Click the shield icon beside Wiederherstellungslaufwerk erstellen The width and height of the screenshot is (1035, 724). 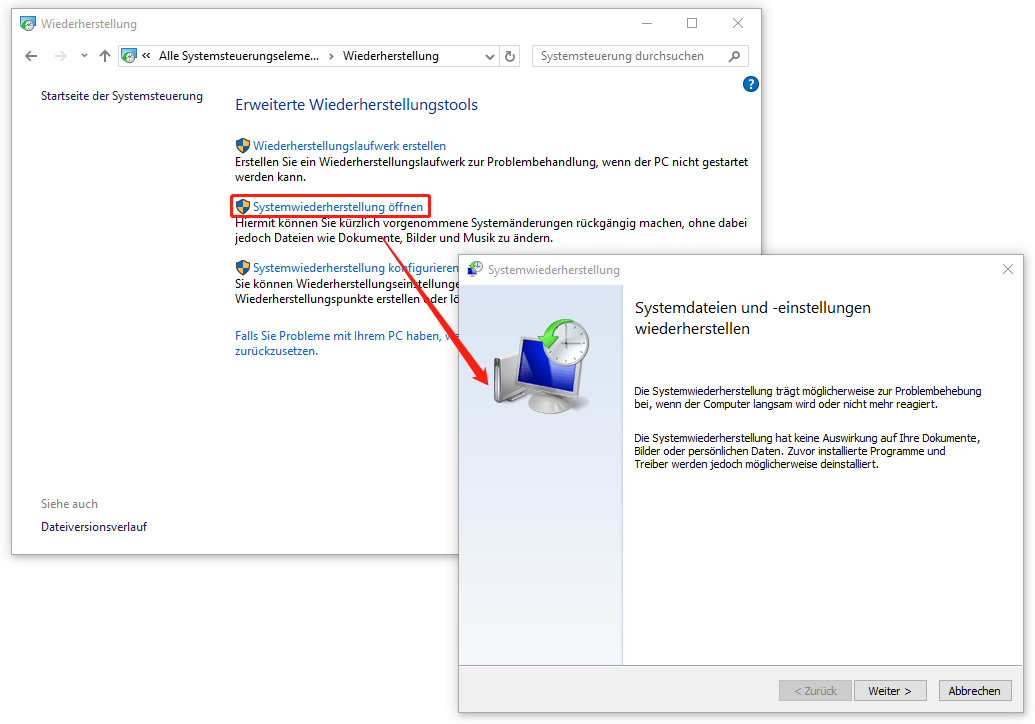pos(242,145)
